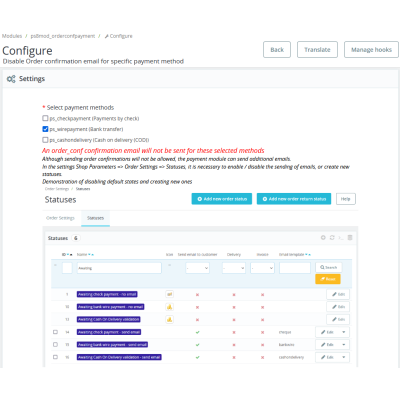
Task: Click the database export icon in Statuses panel
Action: click(x=350, y=238)
